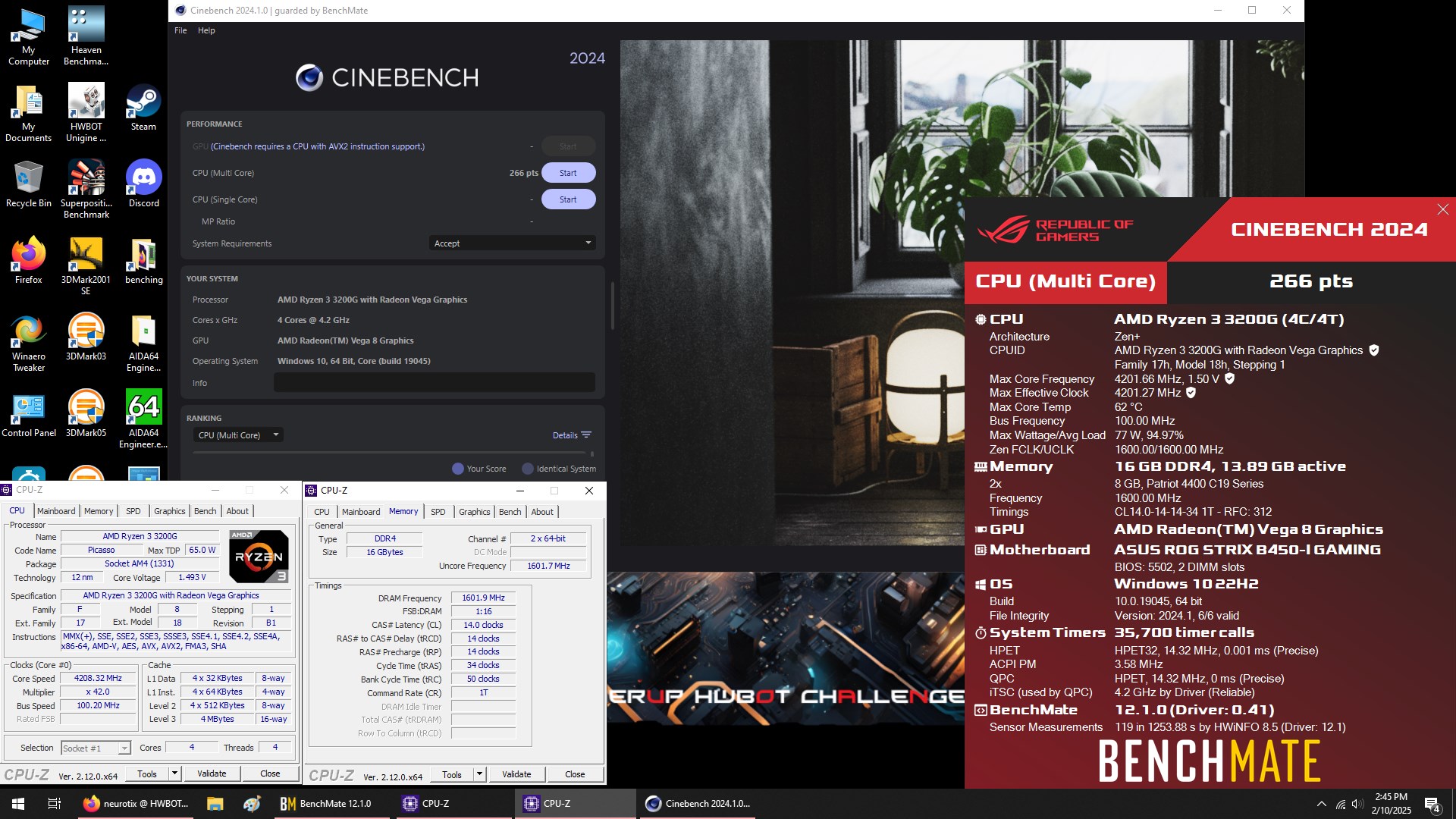Open 3DMark03 desktop shortcut
Screen dimensions: 1456x819
[86, 337]
